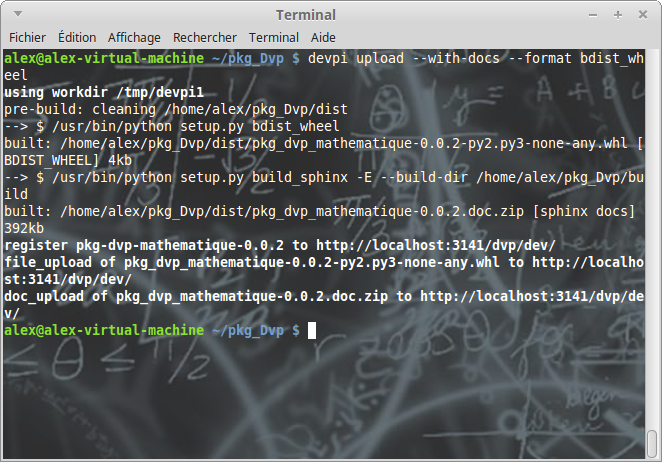662x462 pixels.
Task: Click the 'doc_upload of' output line
Action: click(53, 296)
